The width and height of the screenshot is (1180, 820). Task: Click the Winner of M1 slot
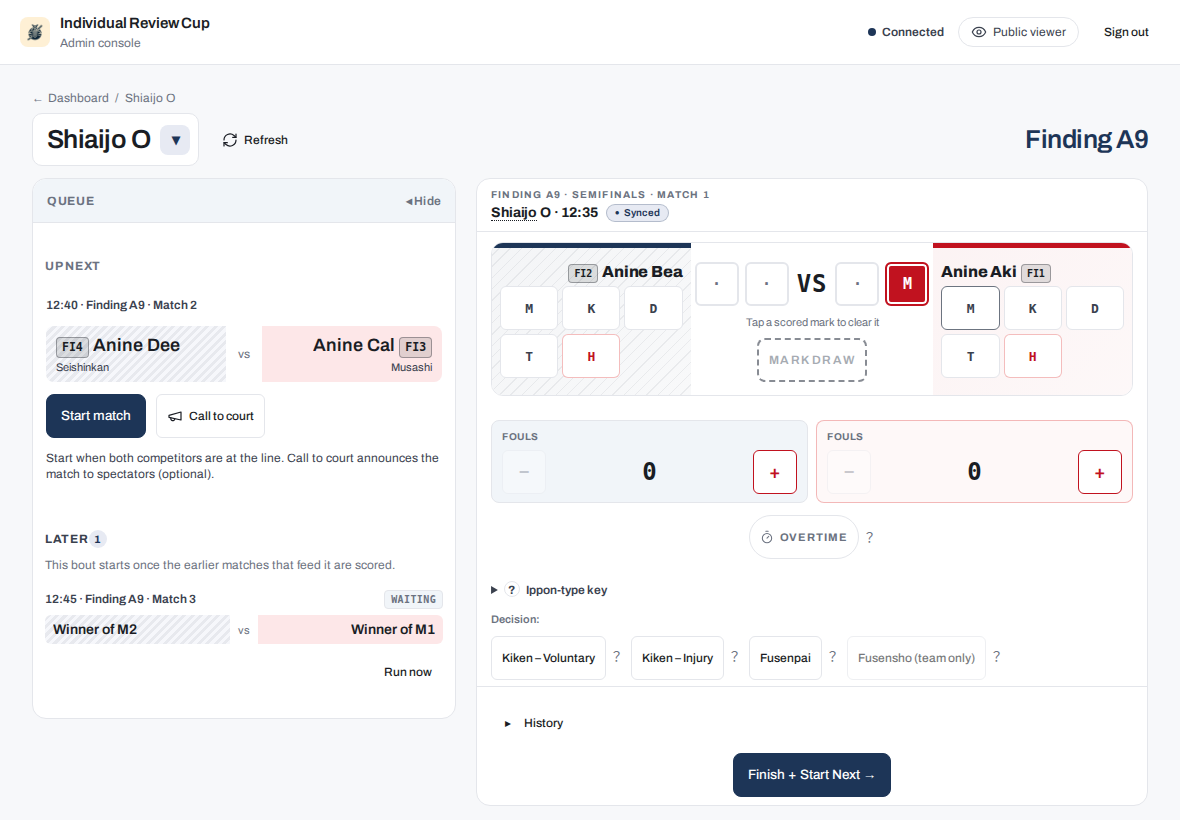[x=350, y=630]
